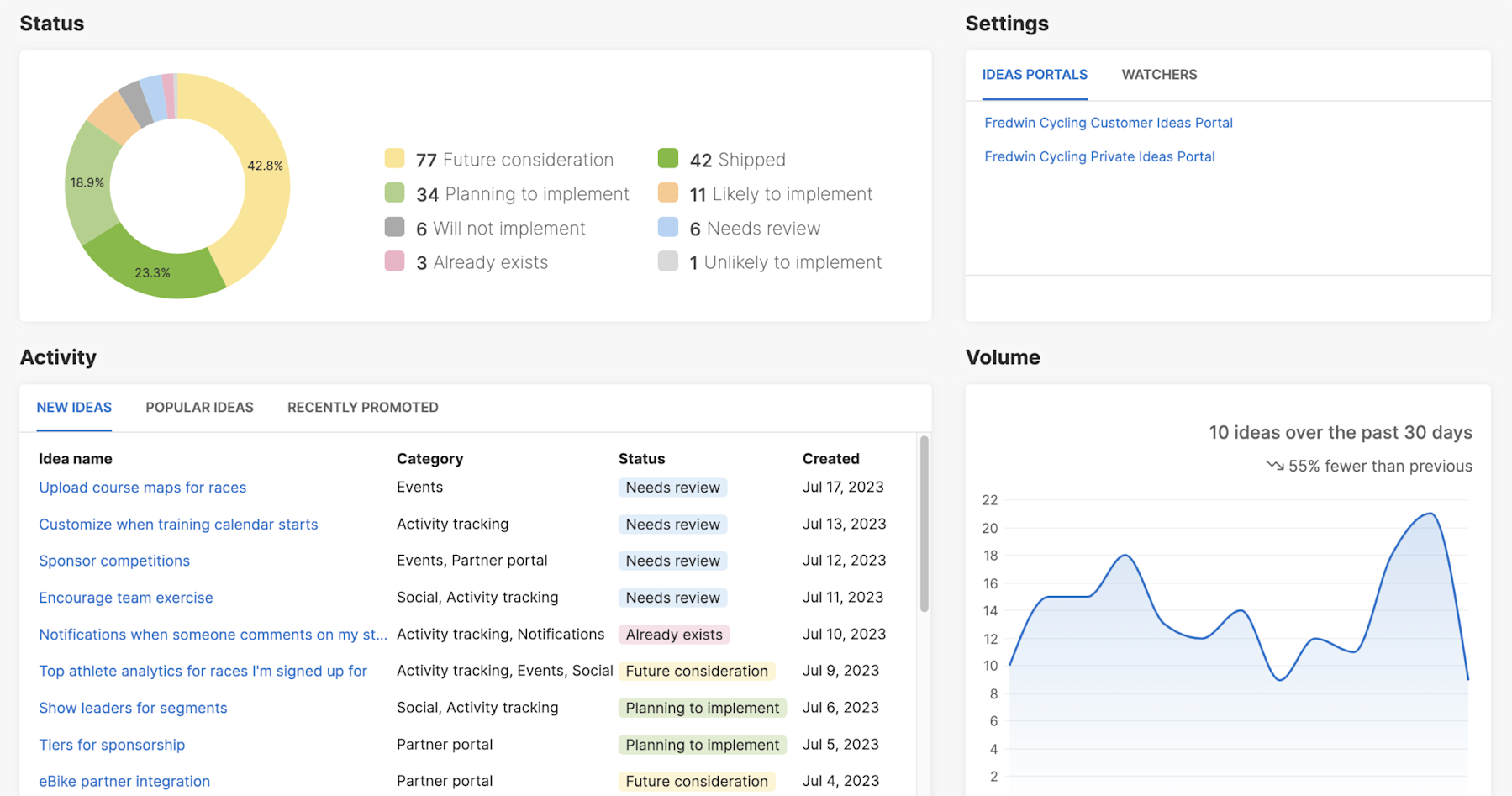Switch to the WATCHERS tab
1512x796 pixels.
tap(1159, 74)
